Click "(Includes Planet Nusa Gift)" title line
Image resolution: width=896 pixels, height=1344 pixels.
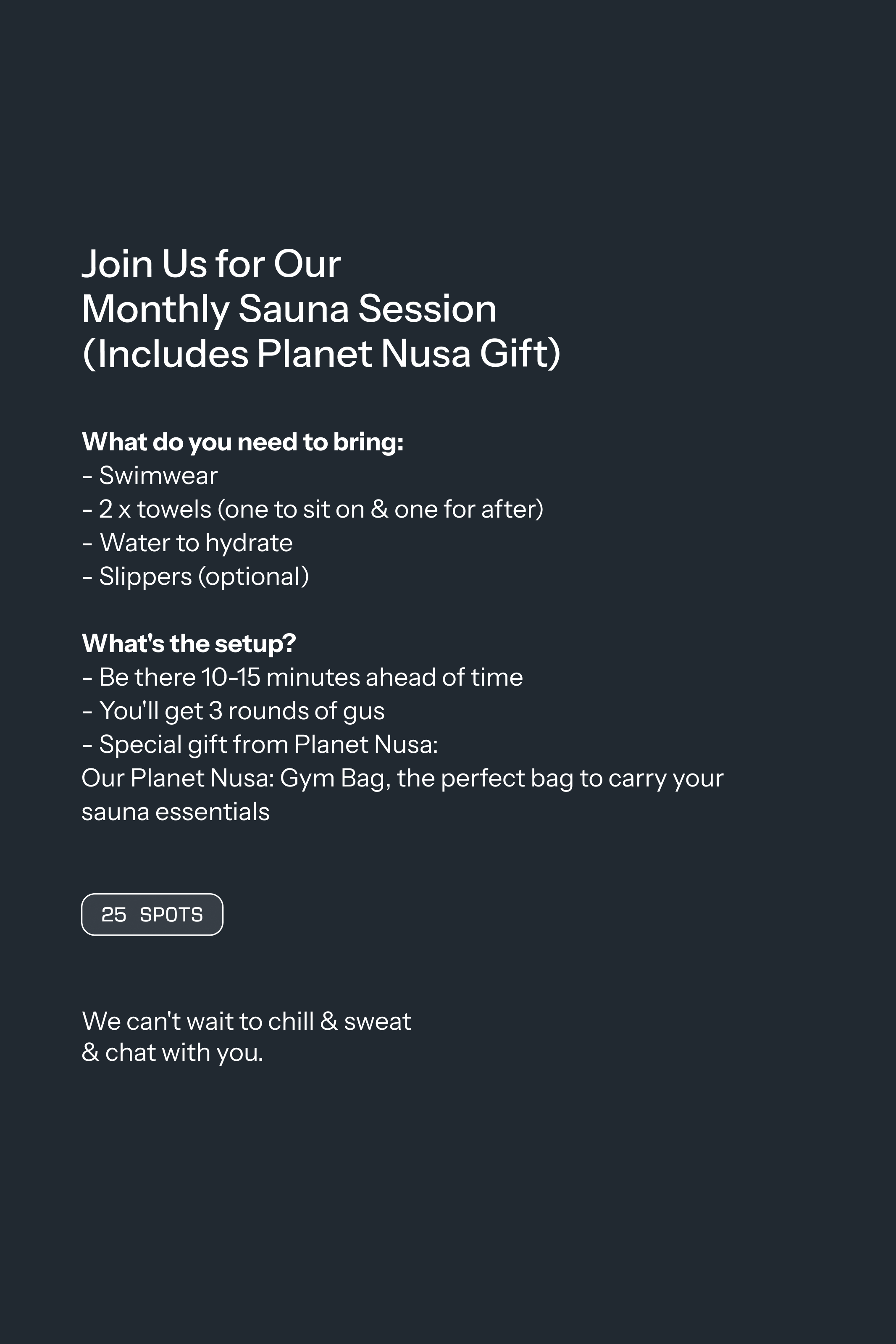pyautogui.click(x=321, y=354)
